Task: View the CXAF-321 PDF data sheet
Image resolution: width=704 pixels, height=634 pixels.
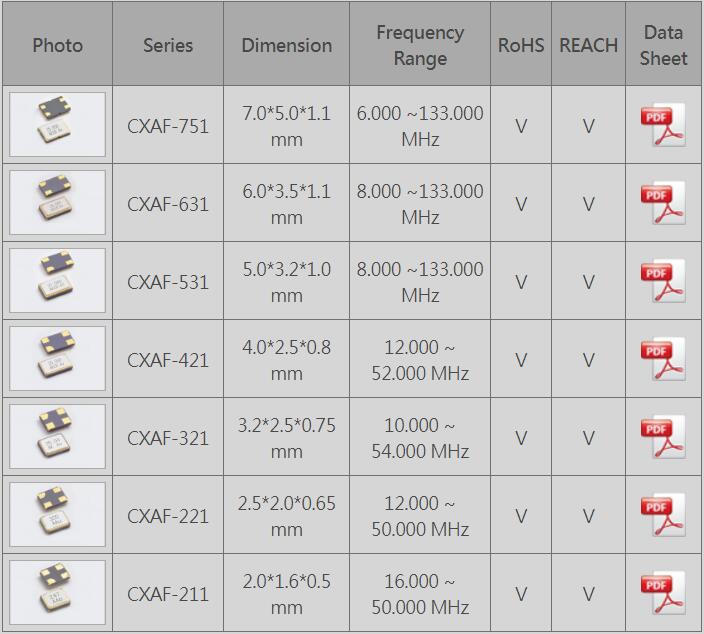Action: click(662, 437)
